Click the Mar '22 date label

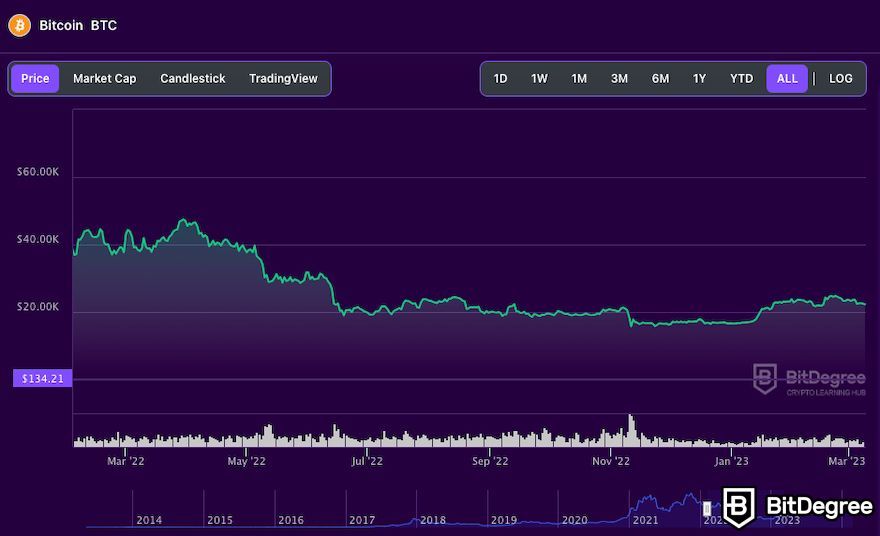[x=126, y=461]
